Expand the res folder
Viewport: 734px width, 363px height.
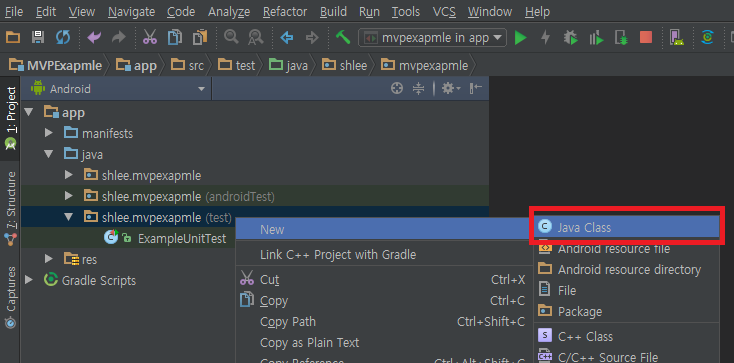pyautogui.click(x=49, y=259)
